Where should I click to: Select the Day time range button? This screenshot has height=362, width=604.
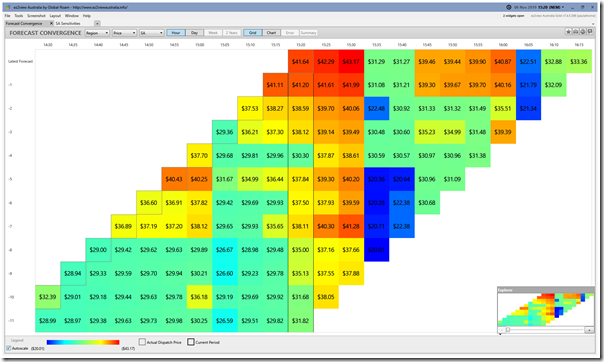pyautogui.click(x=195, y=33)
